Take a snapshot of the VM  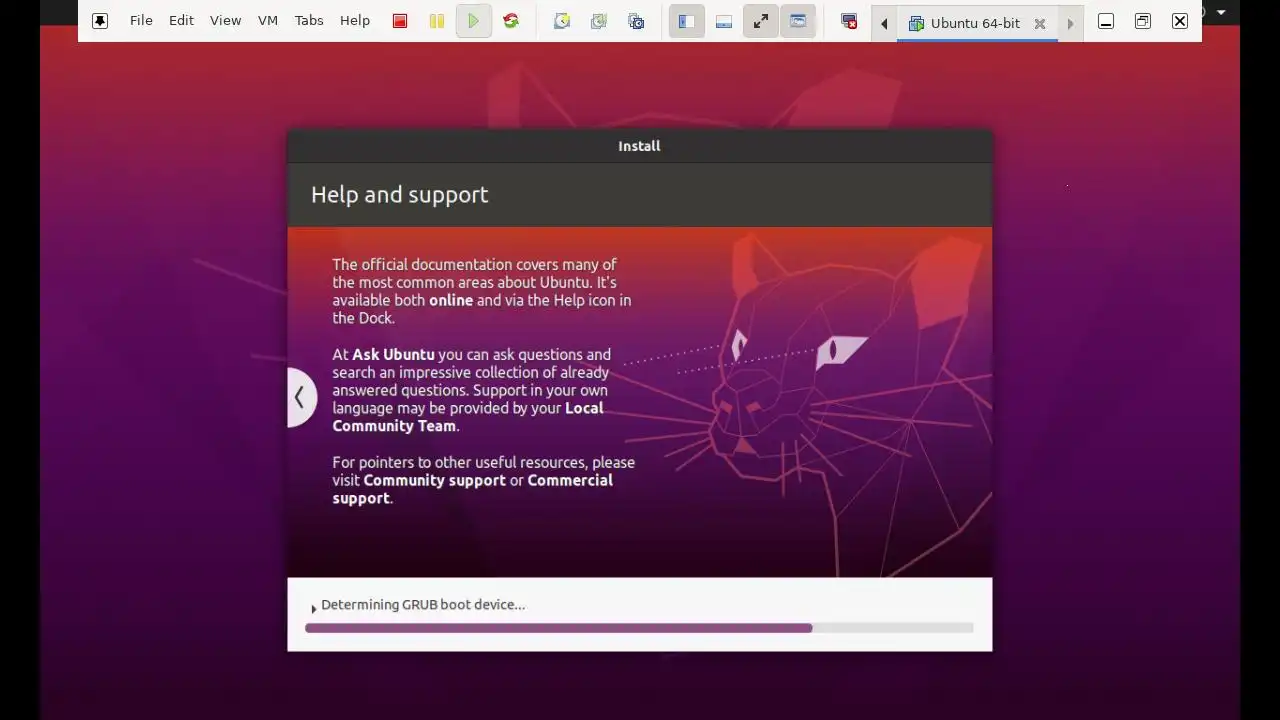click(562, 21)
